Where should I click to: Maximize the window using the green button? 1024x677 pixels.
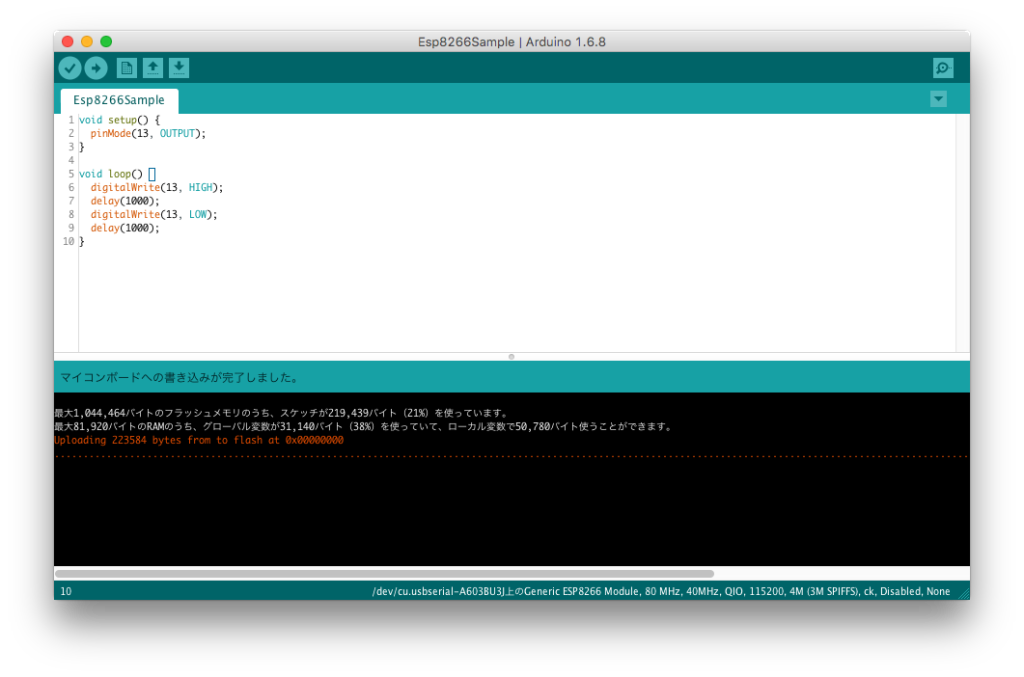pos(106,42)
